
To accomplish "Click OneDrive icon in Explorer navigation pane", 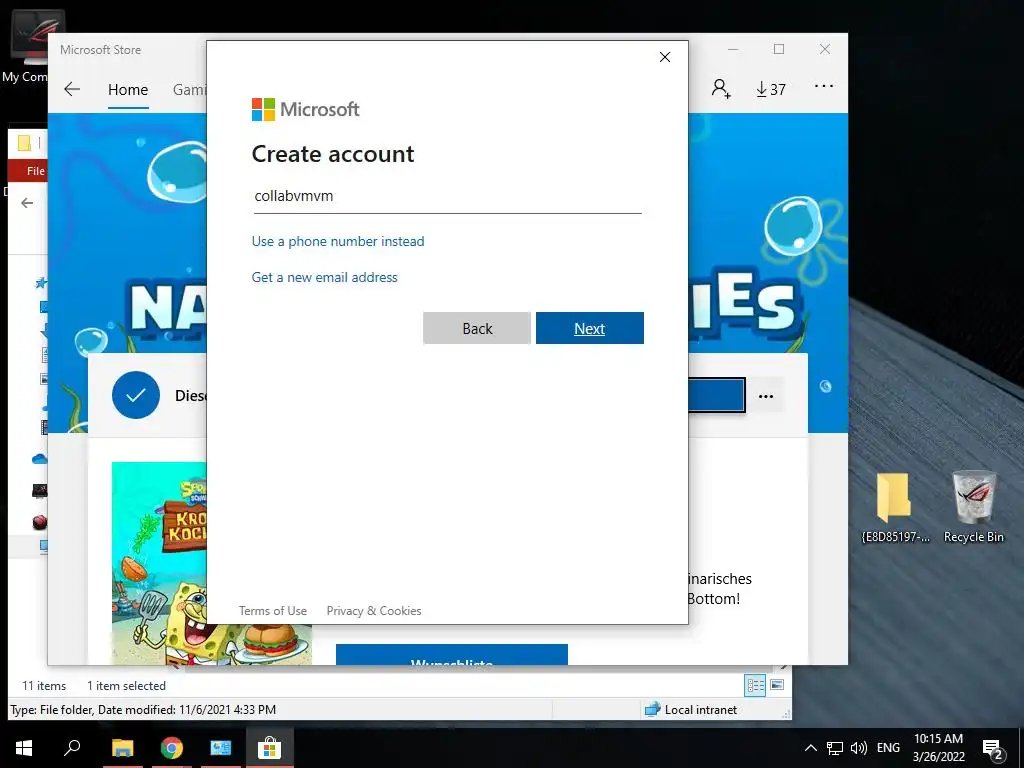I will click(x=39, y=459).
